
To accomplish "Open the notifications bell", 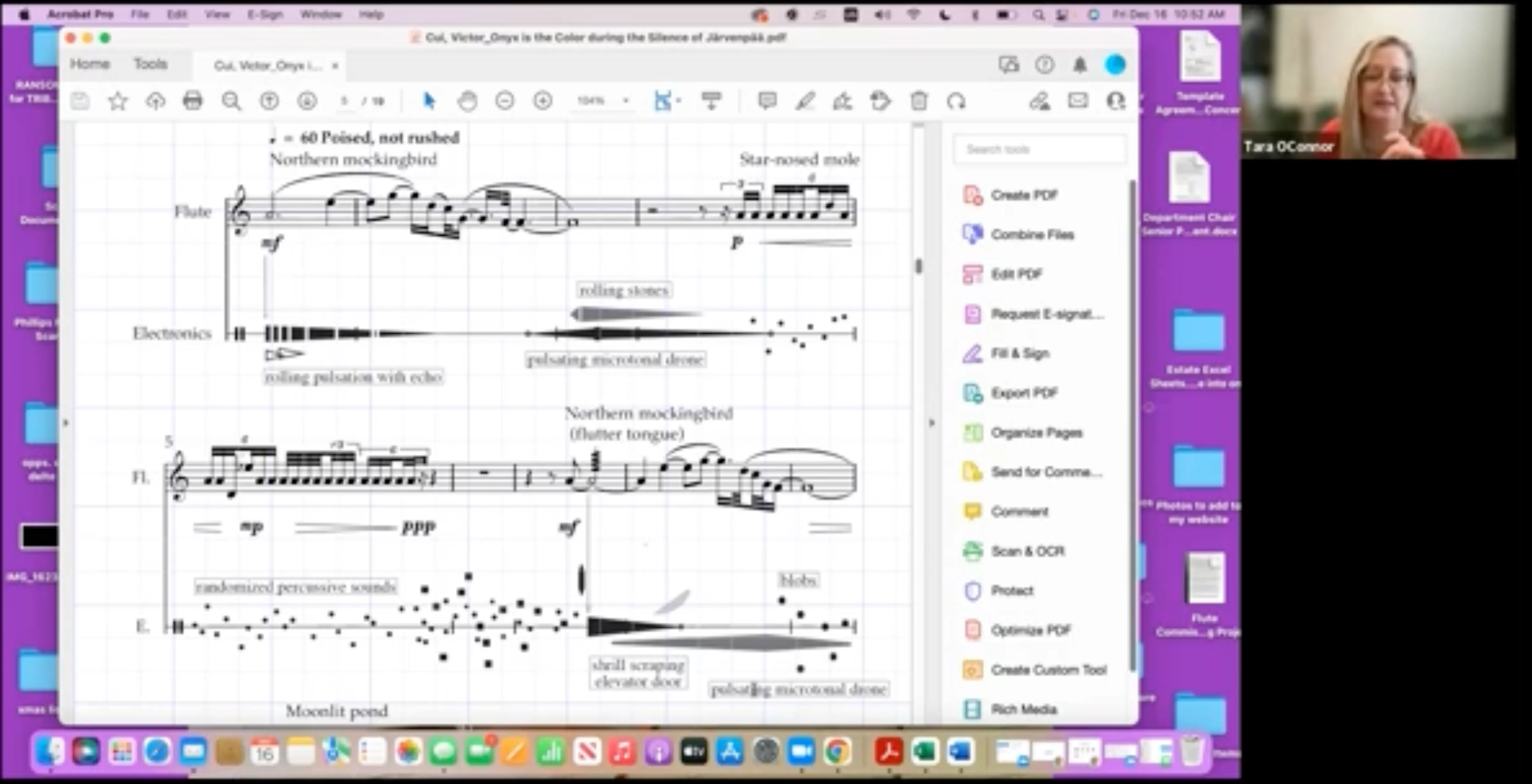I will [x=1080, y=65].
